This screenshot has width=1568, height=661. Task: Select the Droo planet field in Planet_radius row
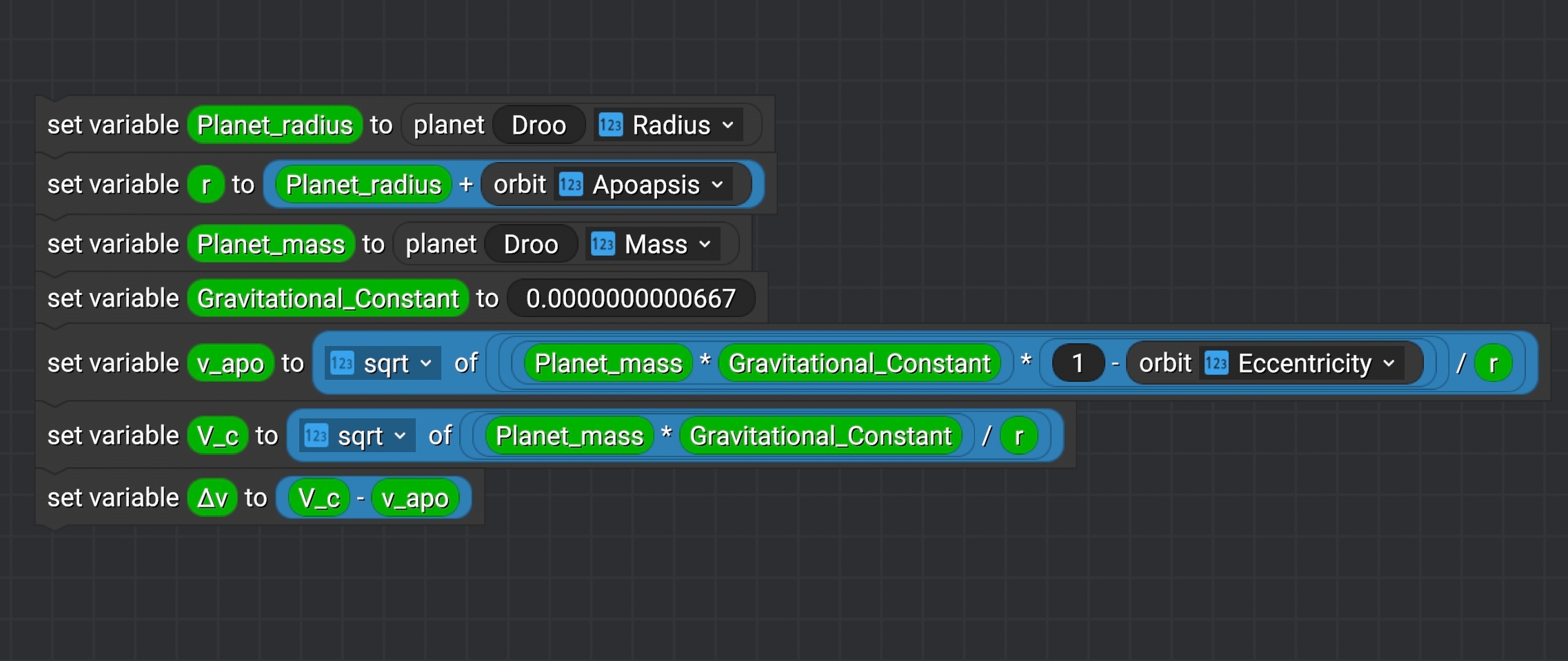539,125
